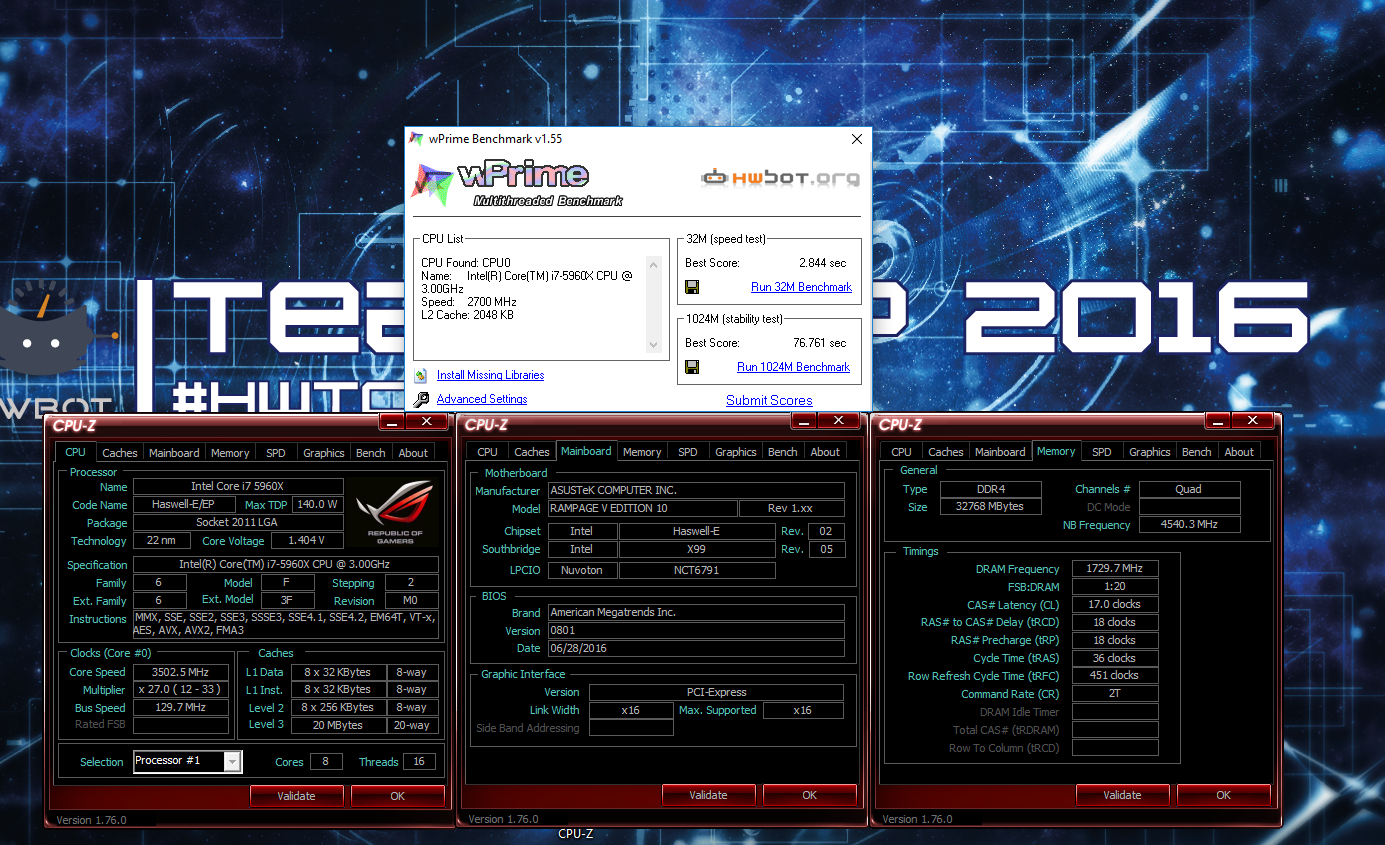Screen dimensions: 1385x845
Task: Click the LPCIO value NCT6791
Action: click(x=697, y=571)
